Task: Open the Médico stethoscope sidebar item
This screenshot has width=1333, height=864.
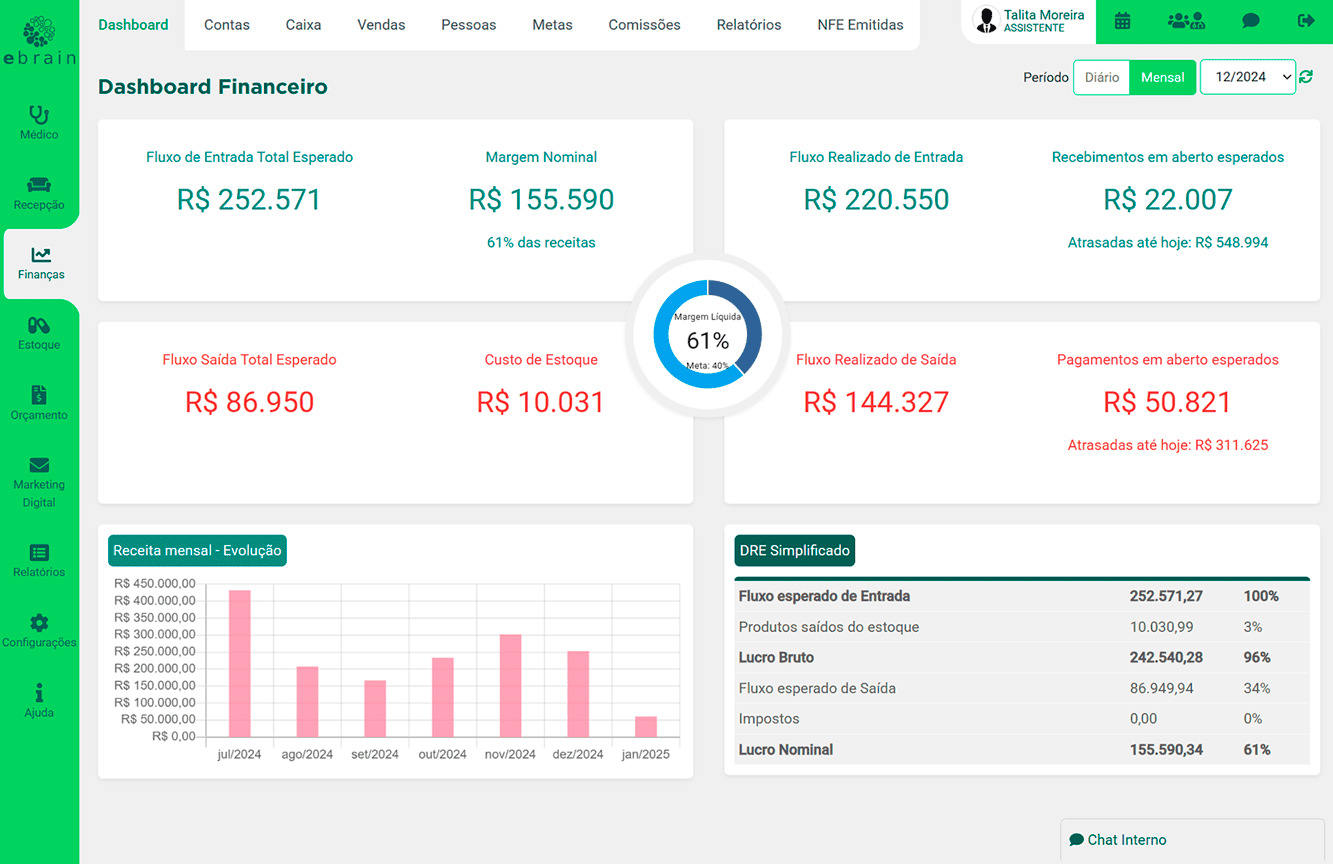Action: coord(39,122)
